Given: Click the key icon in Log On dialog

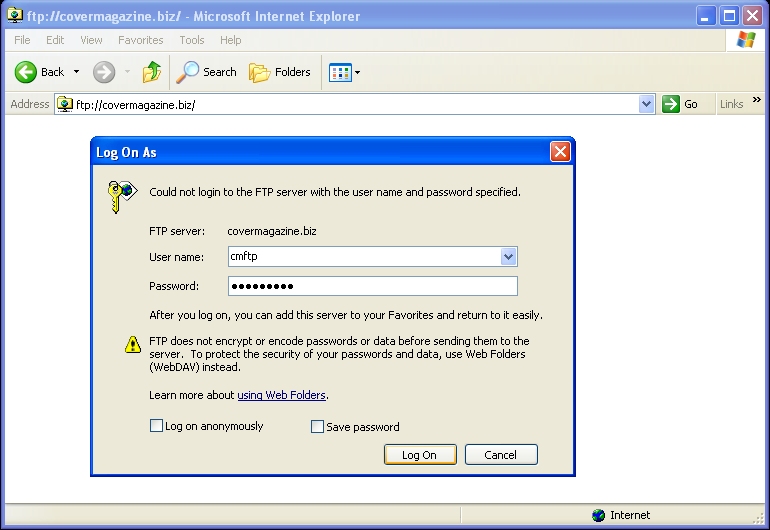Looking at the screenshot, I should pyautogui.click(x=121, y=196).
